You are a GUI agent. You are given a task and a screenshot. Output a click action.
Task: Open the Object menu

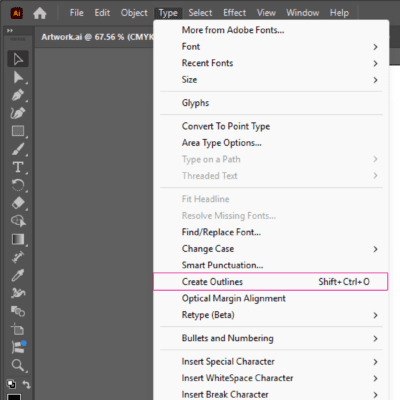point(134,13)
